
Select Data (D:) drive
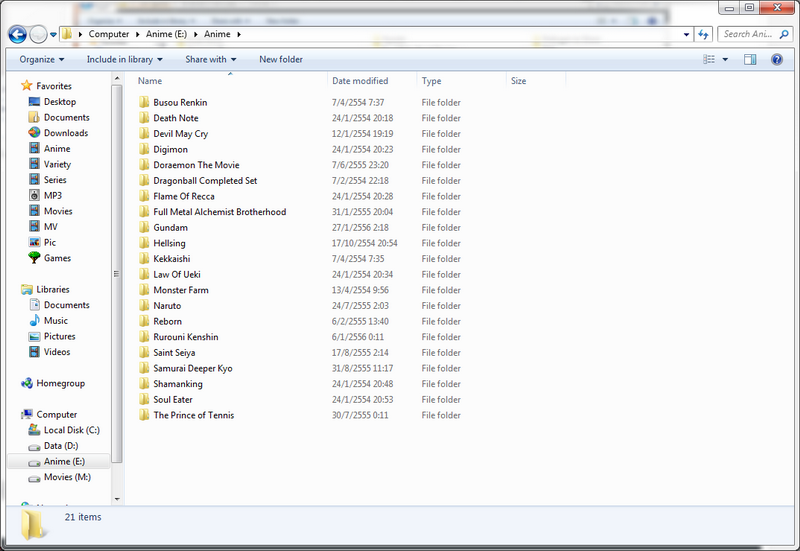click(x=61, y=445)
